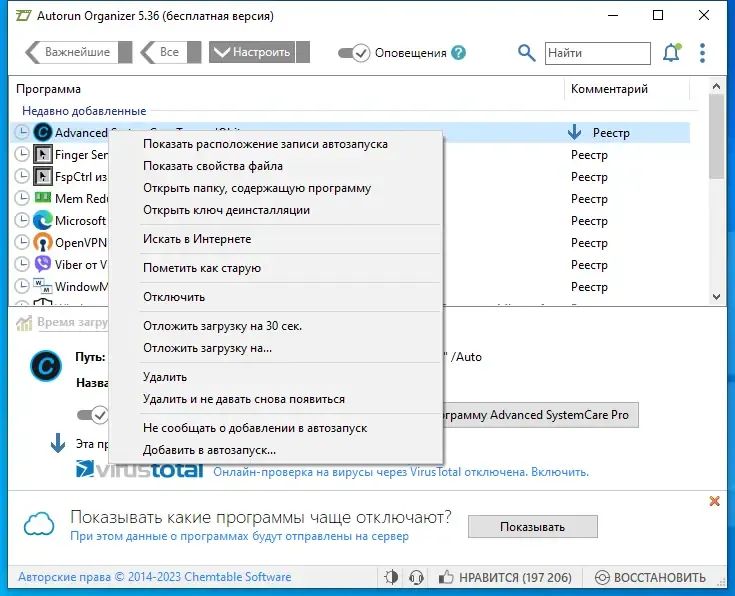The width and height of the screenshot is (735, 596).
Task: Click ВОССТАНОВИТЬ in the status bar
Action: coord(651,578)
